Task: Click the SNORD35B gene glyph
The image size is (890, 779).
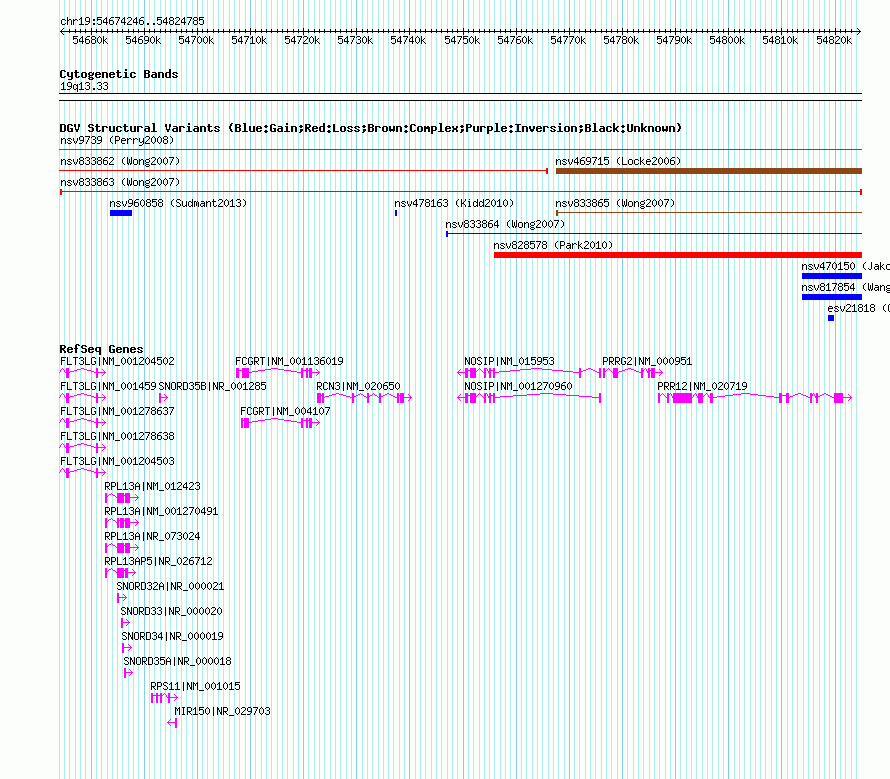Action: coord(163,397)
